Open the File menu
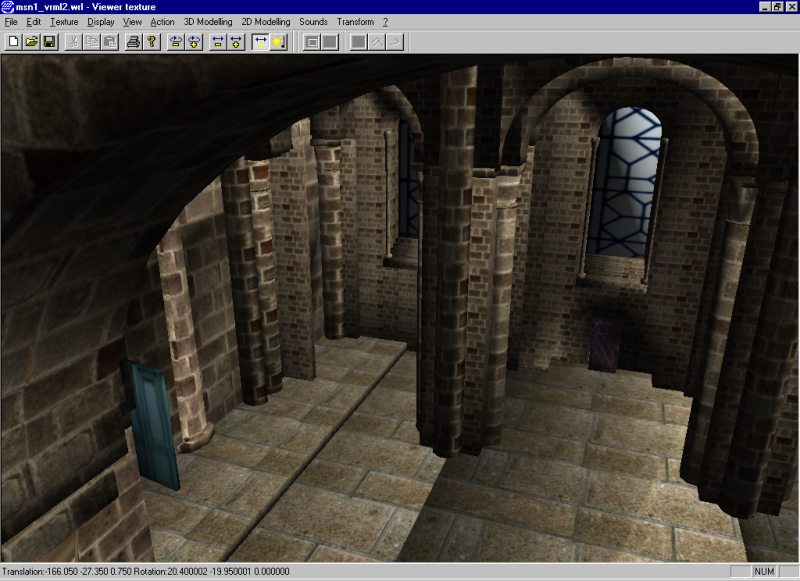 click(11, 21)
